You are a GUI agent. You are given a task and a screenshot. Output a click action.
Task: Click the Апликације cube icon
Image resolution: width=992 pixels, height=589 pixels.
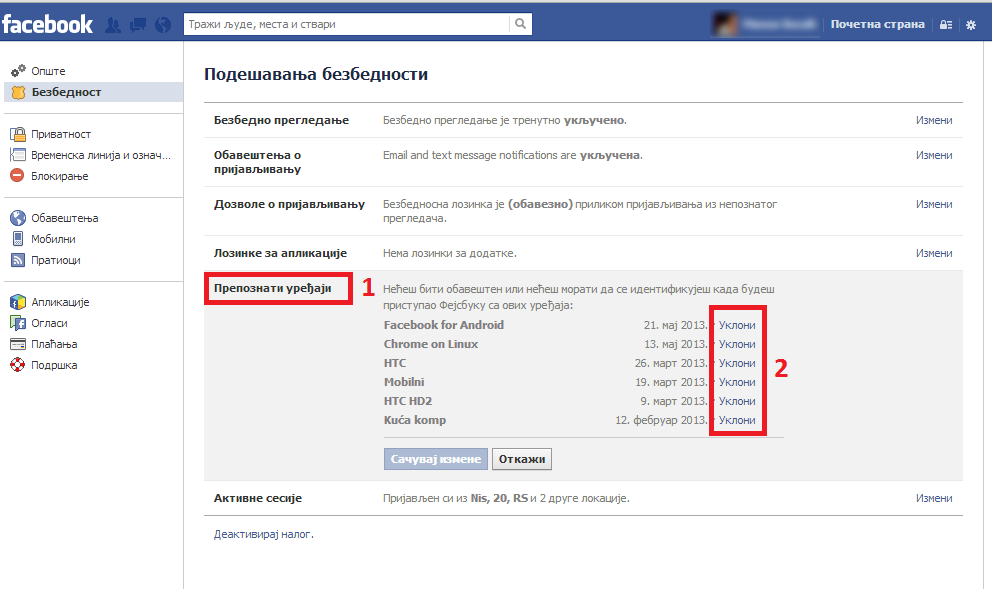click(x=18, y=302)
